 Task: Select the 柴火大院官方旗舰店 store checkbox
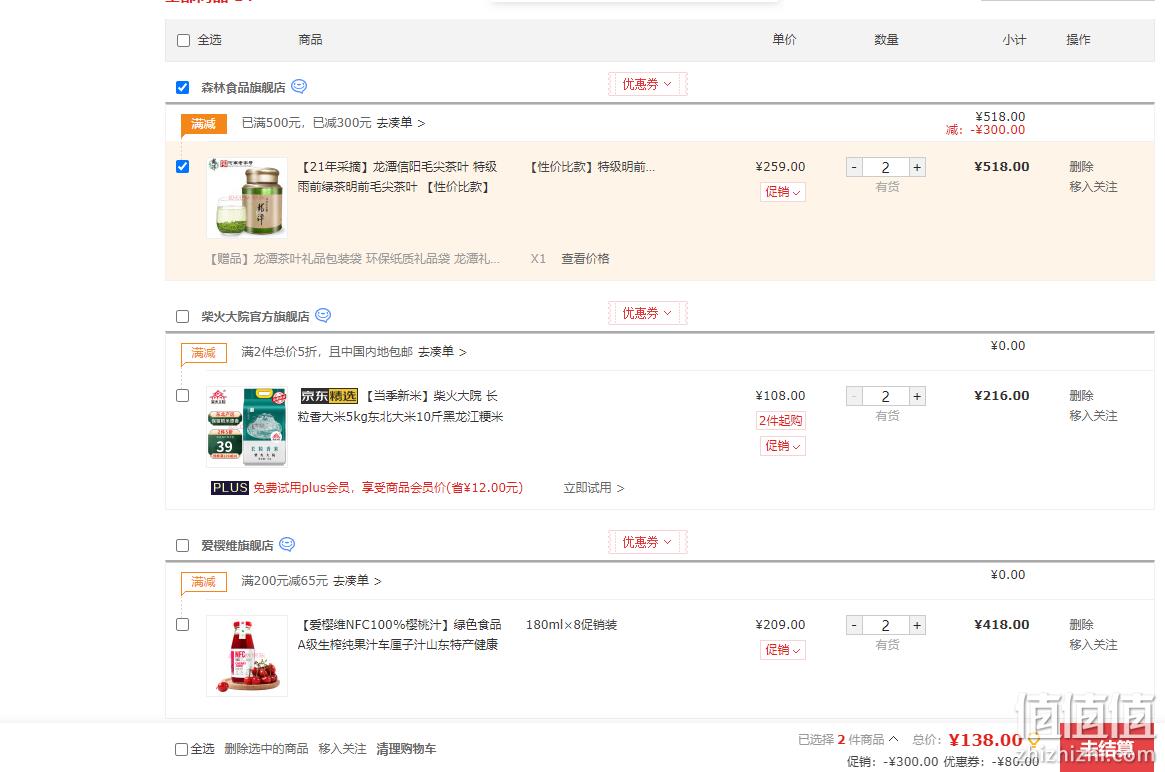(183, 317)
